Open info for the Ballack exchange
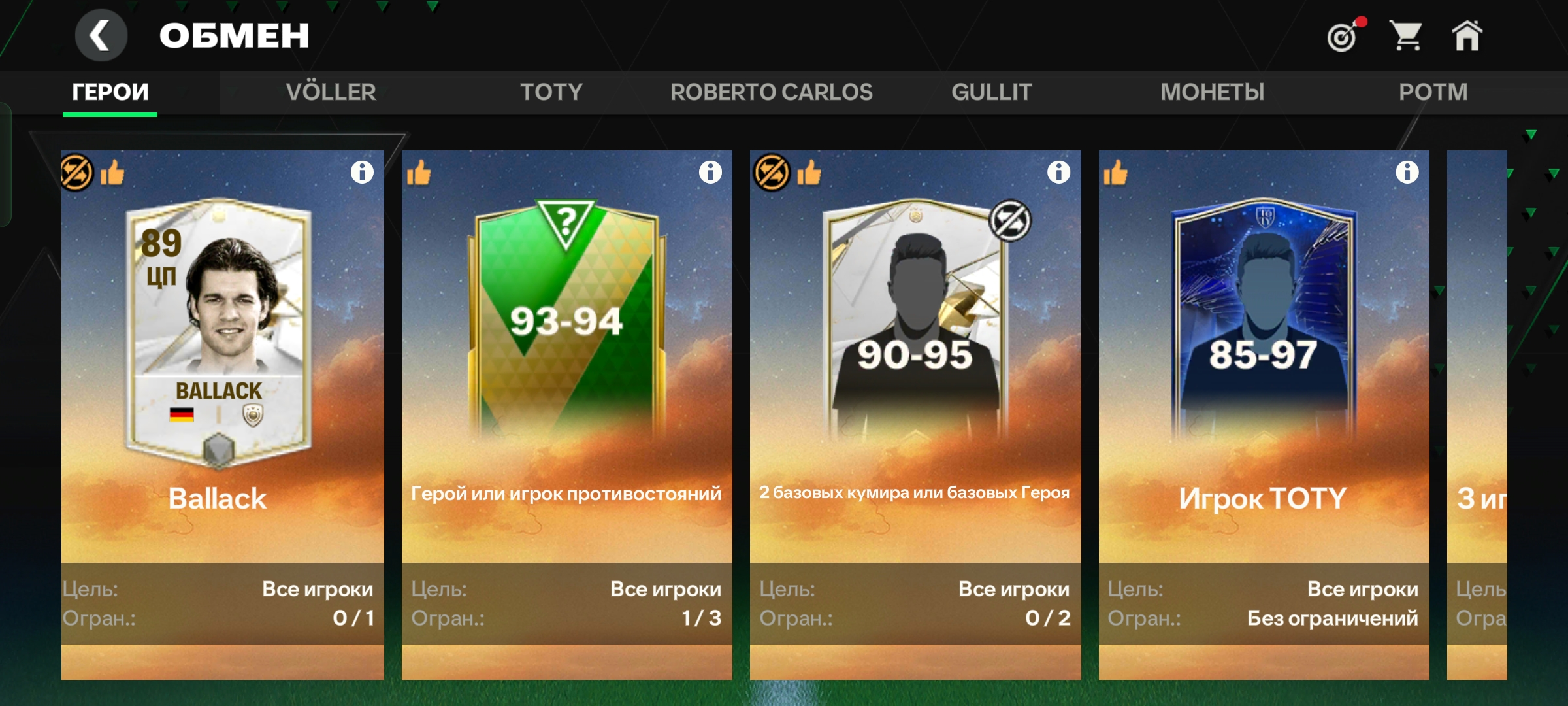Screen dimensions: 1568x706 tap(362, 173)
